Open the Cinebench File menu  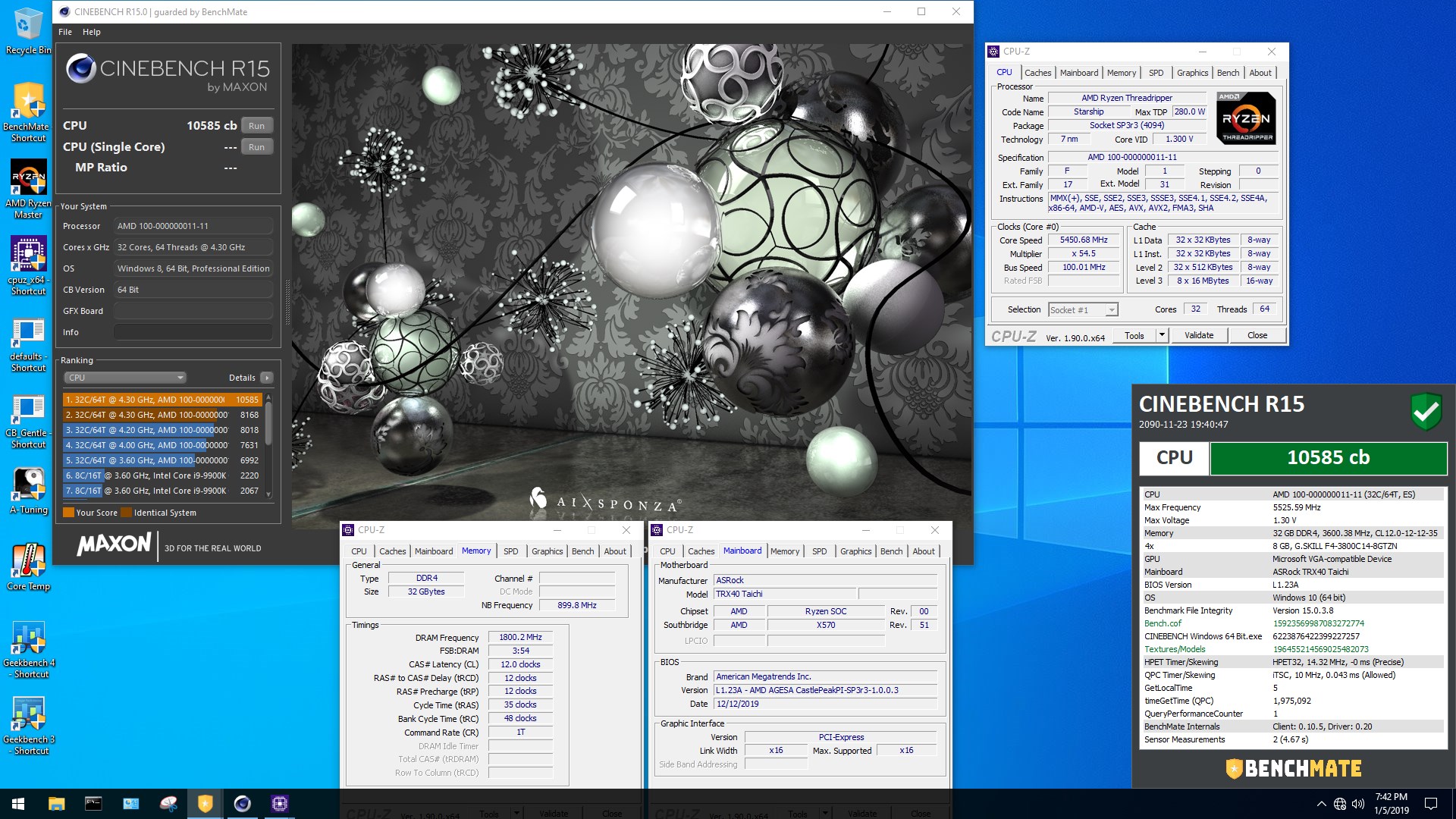coord(65,32)
